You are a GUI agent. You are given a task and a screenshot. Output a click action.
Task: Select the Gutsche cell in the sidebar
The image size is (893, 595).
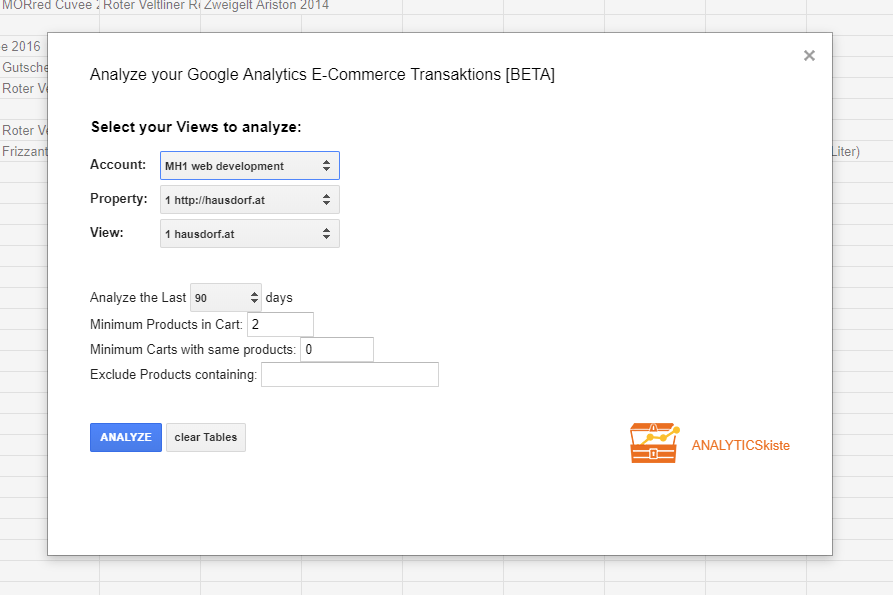pos(24,67)
